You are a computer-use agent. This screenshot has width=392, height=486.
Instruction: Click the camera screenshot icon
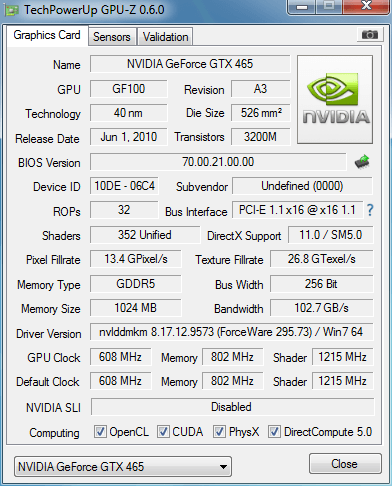point(369,34)
